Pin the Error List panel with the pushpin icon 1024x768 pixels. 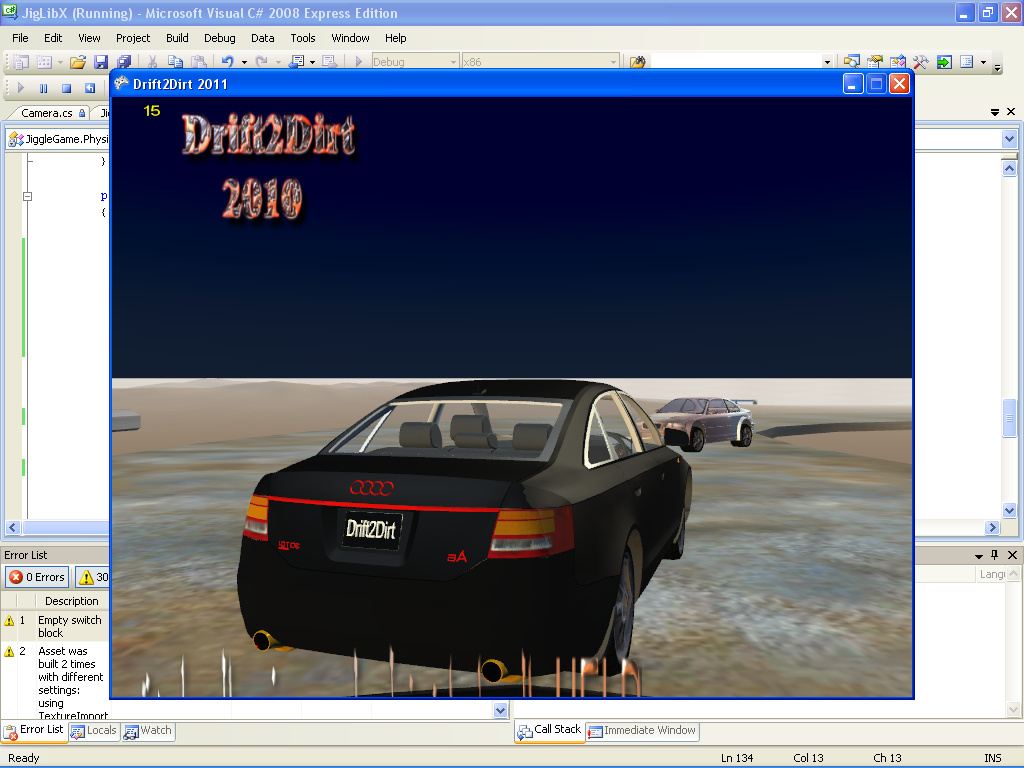995,555
